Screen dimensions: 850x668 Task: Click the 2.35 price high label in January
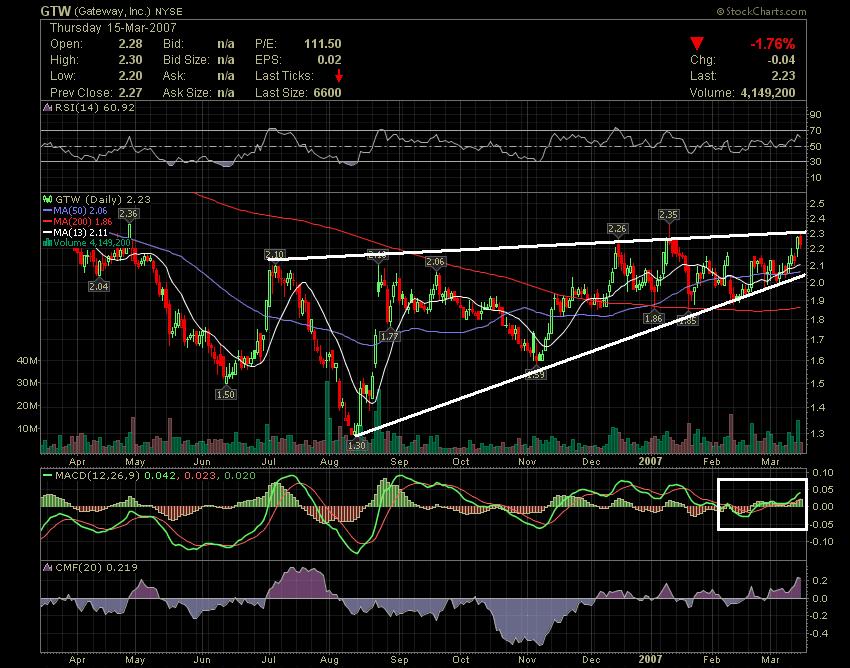668,215
